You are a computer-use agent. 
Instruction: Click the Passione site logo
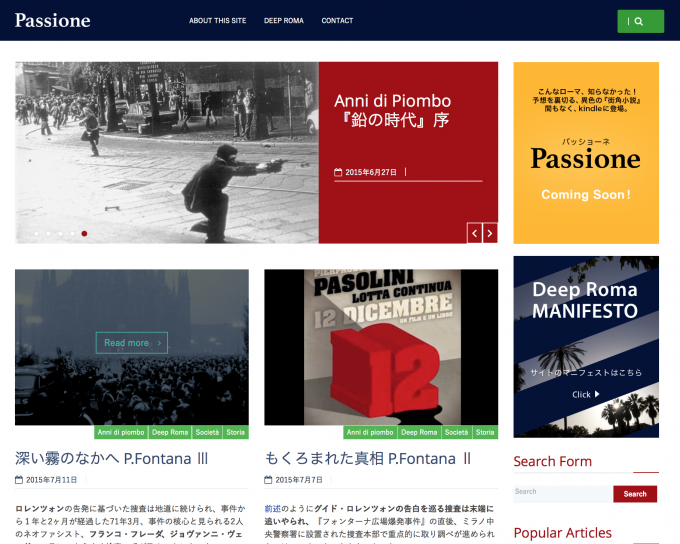point(52,20)
